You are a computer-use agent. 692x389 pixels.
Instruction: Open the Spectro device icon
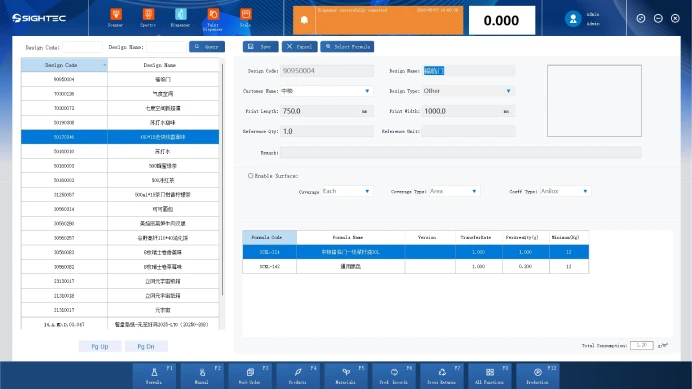tap(148, 18)
